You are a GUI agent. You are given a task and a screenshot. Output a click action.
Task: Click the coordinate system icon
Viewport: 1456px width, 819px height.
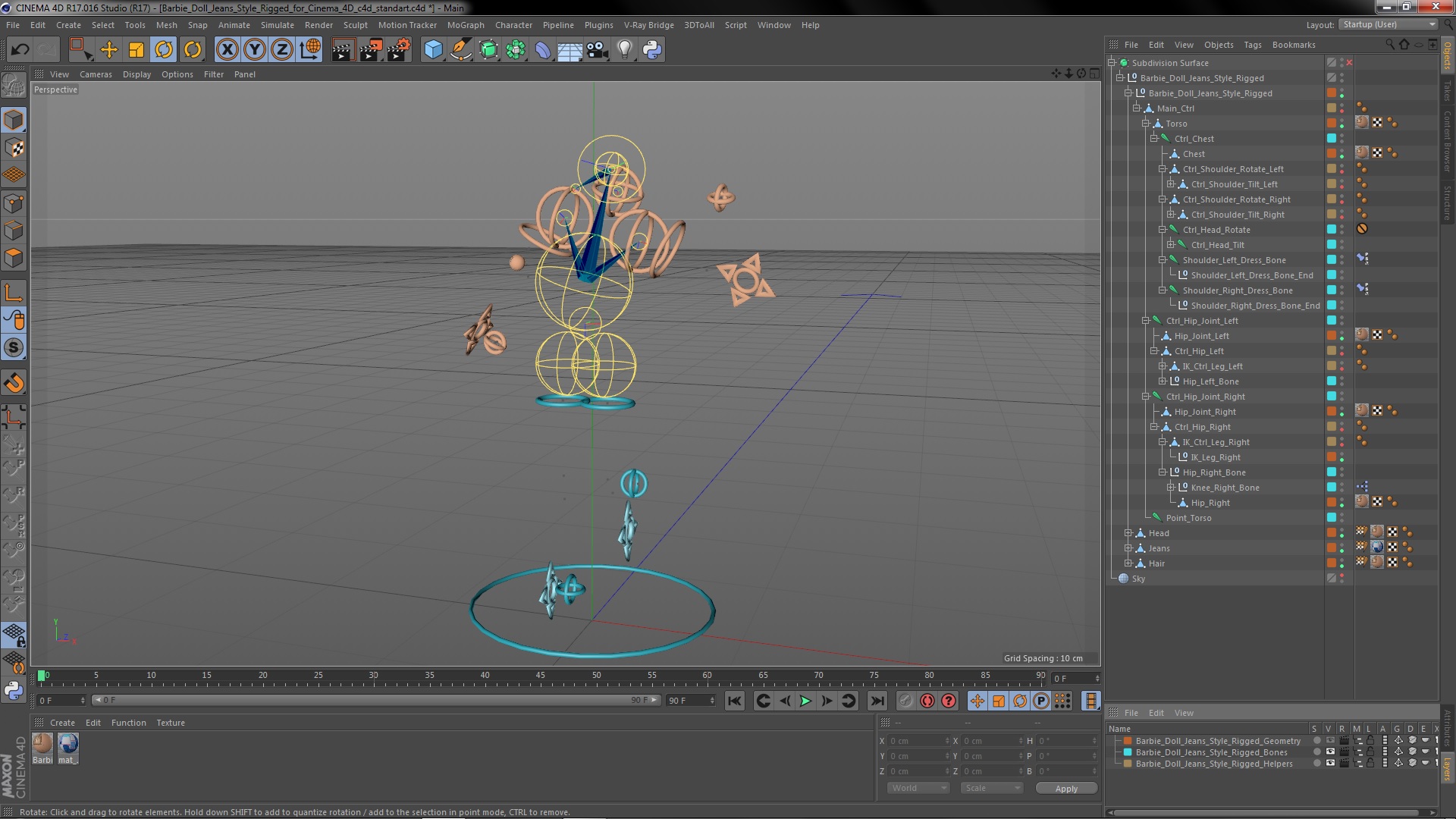coord(310,50)
